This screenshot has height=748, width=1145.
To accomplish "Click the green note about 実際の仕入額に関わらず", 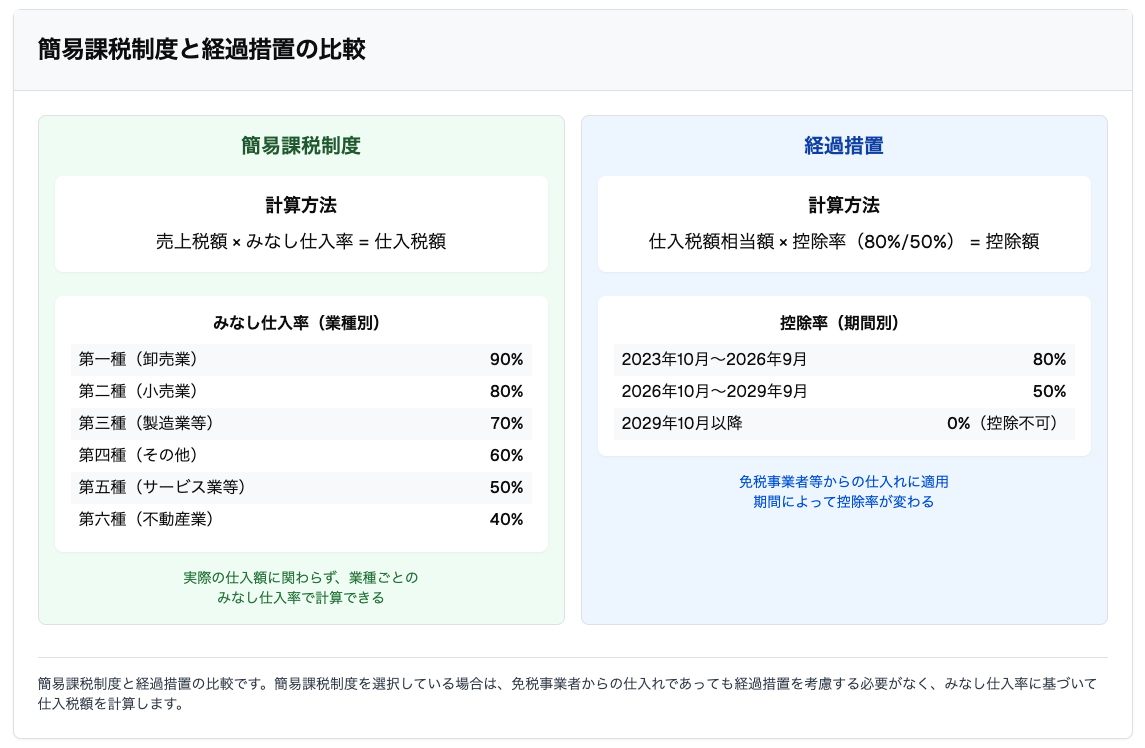I will (301, 578).
